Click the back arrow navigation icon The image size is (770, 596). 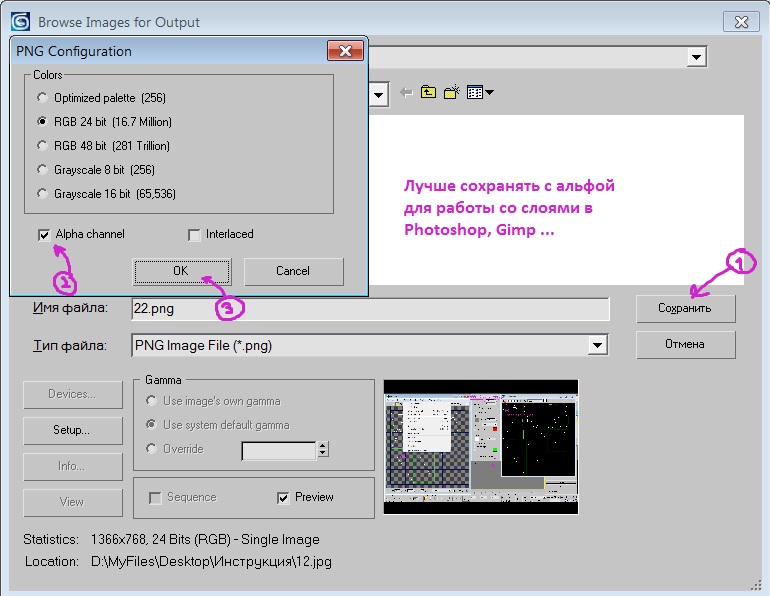click(x=406, y=93)
